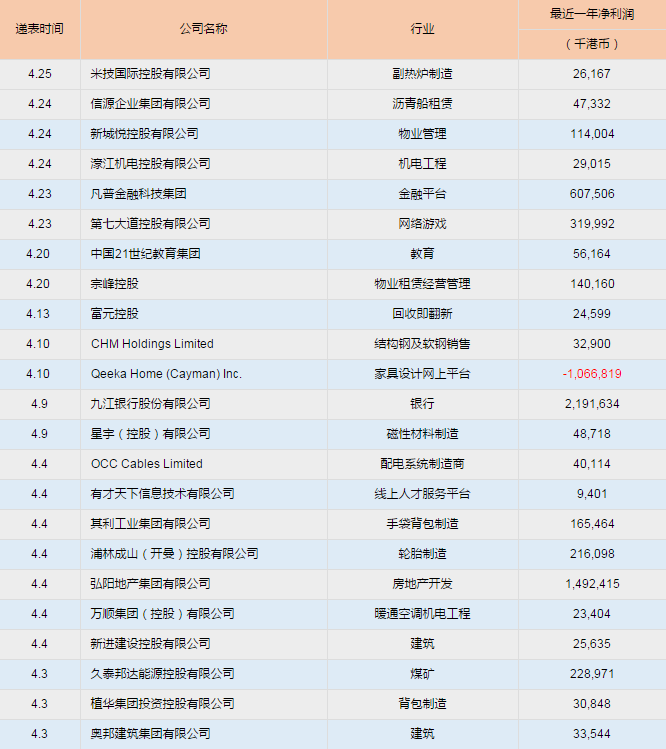Open Qeeka Home (Cayman) Inc. entry

pos(166,374)
